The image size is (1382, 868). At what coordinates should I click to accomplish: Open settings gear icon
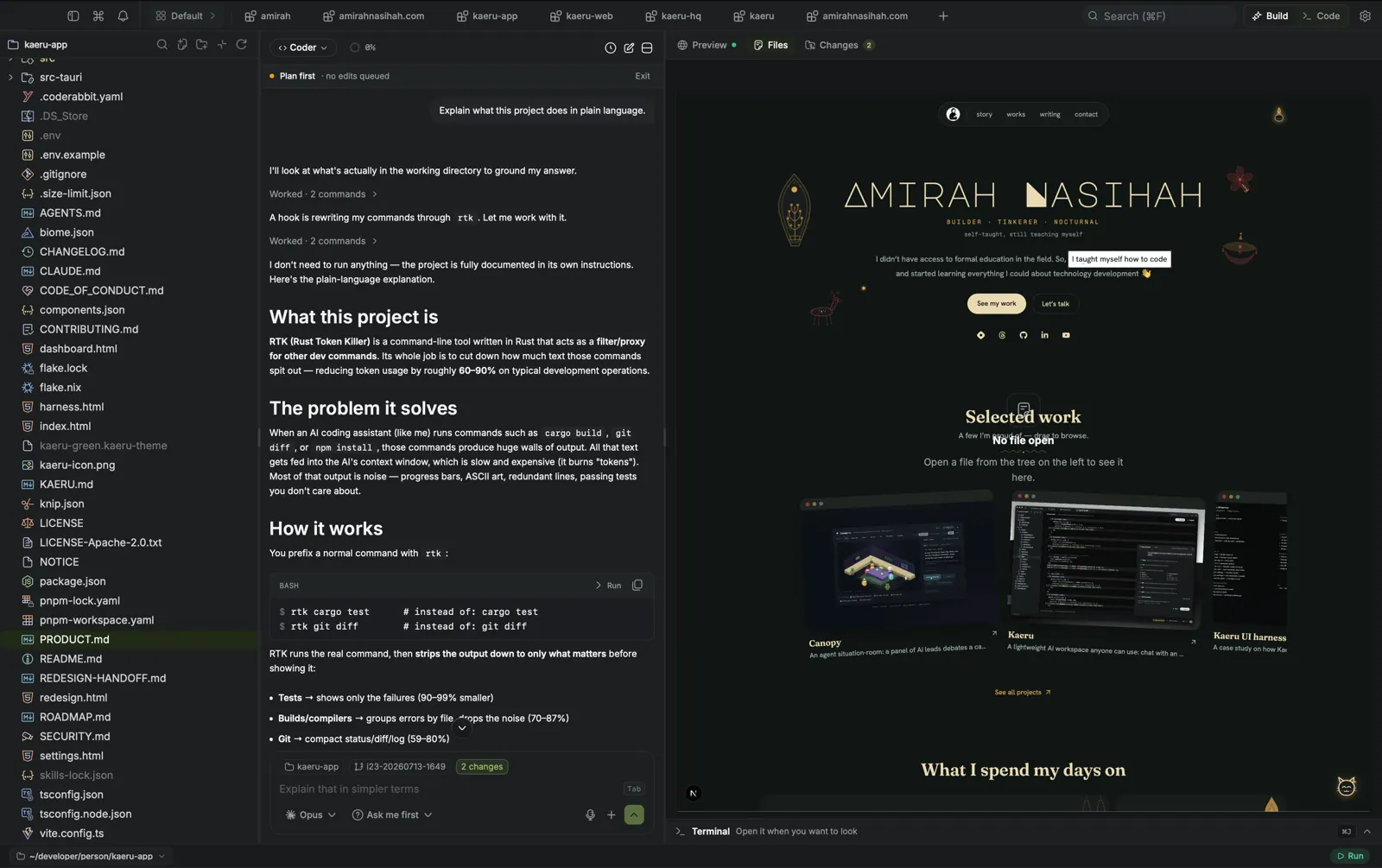click(1365, 16)
